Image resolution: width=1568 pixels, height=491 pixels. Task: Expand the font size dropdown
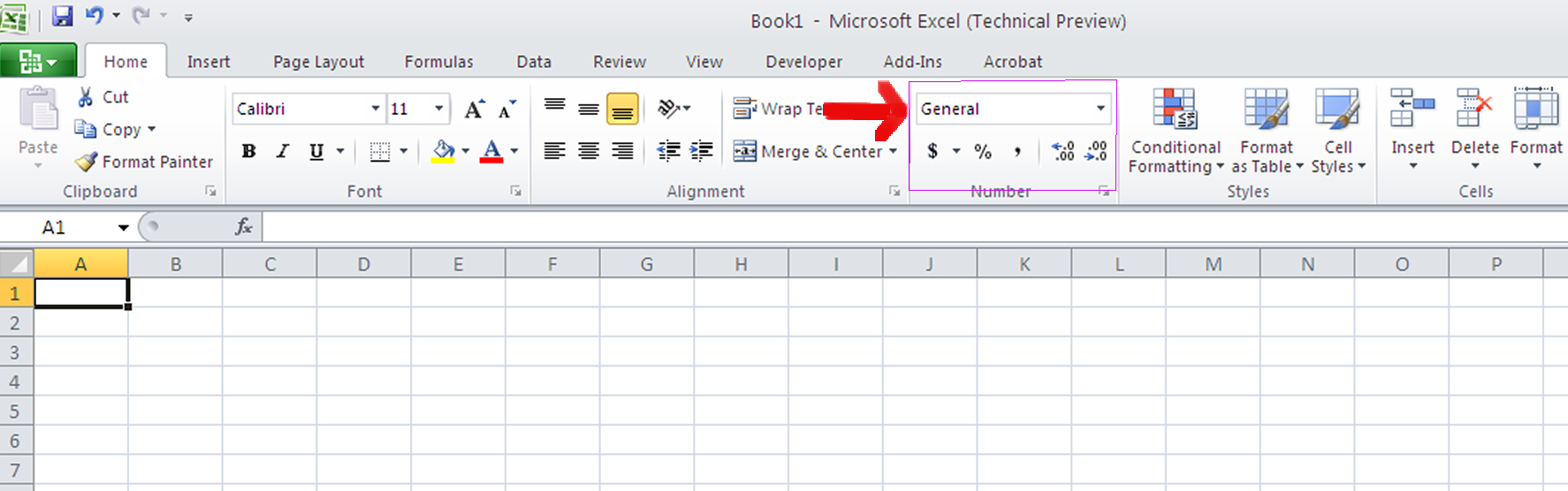click(x=438, y=109)
